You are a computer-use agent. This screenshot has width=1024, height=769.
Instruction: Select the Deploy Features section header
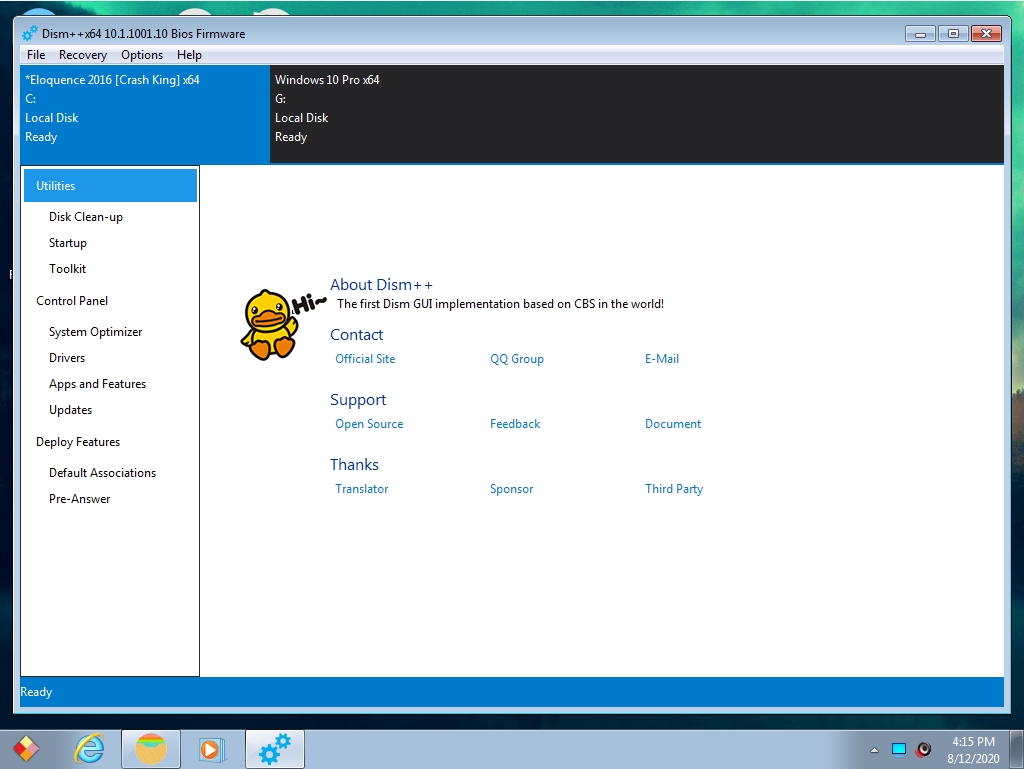(x=78, y=442)
